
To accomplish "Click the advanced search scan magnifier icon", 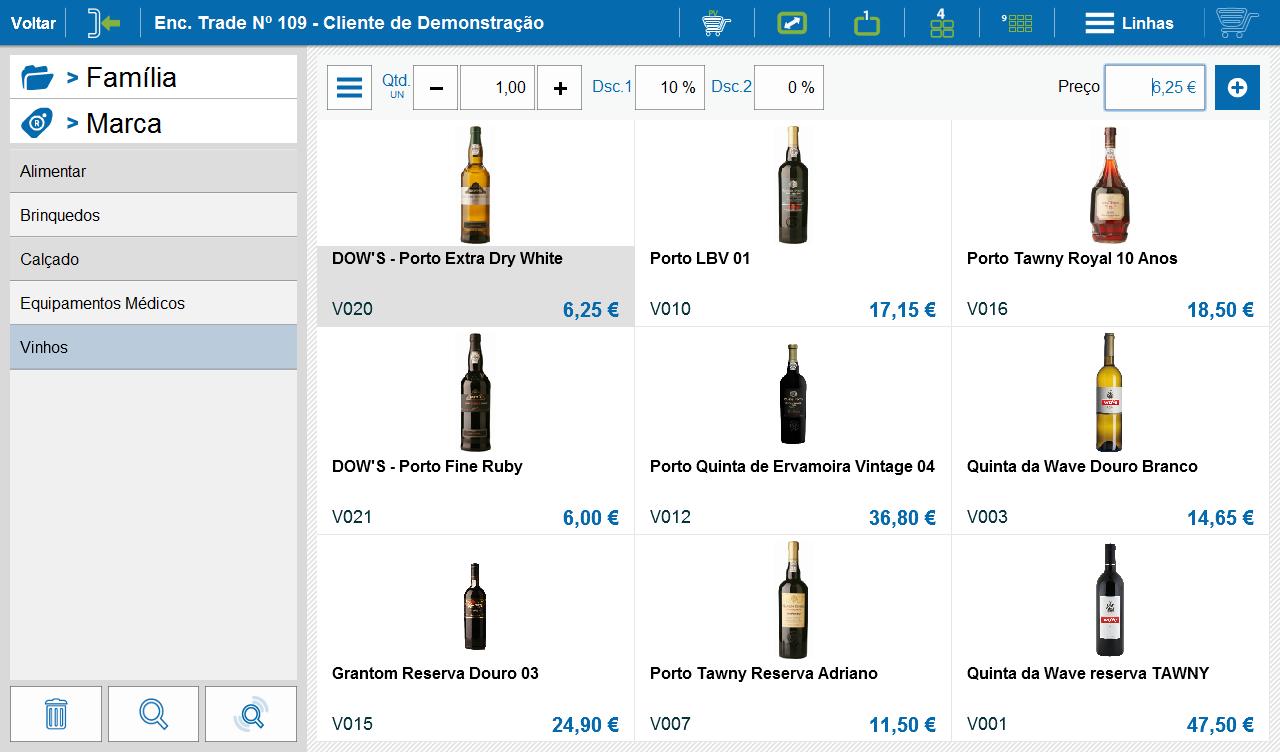I will 251,714.
